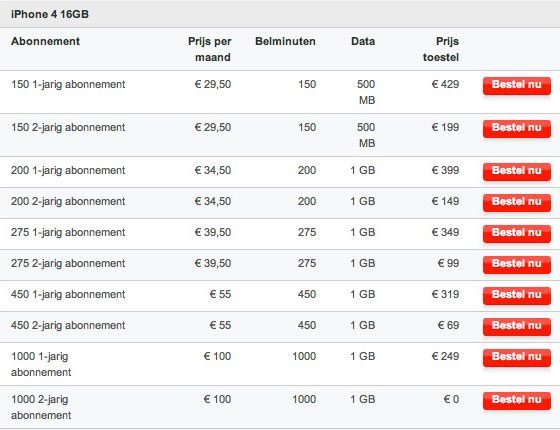The width and height of the screenshot is (560, 430).
Task: Select the '1000 1-jarig abonnement' row label
Action: coord(41,364)
